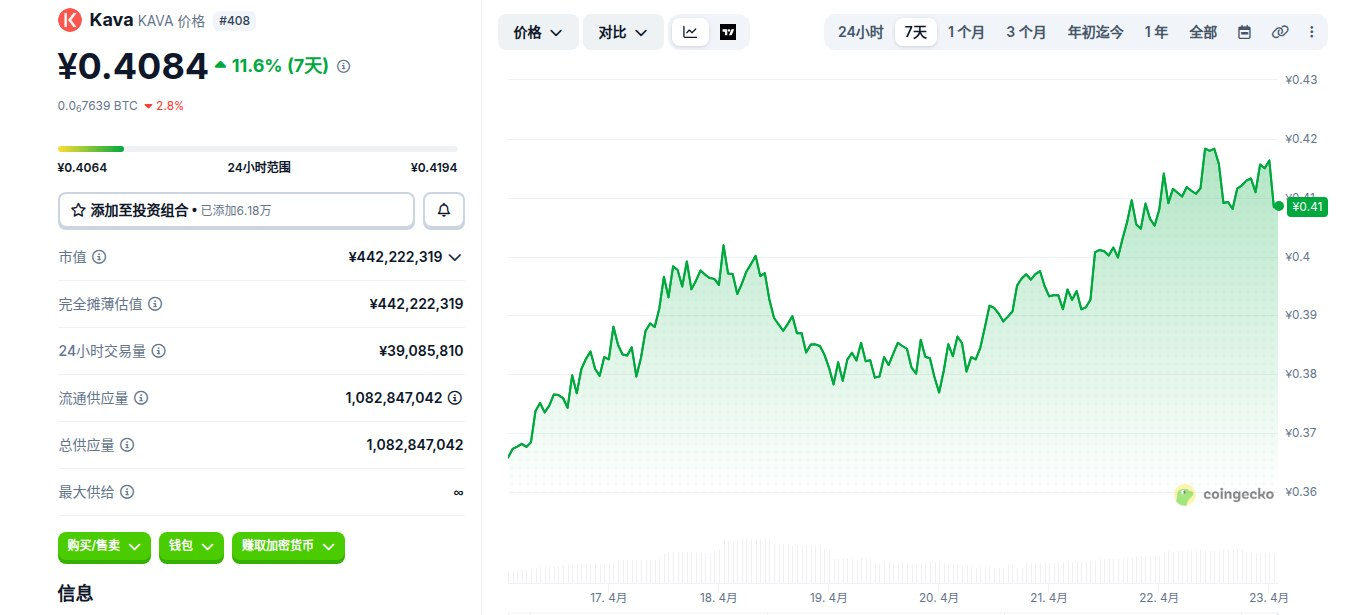Switch to the line chart view icon
The height and width of the screenshot is (615, 1360).
click(x=690, y=32)
